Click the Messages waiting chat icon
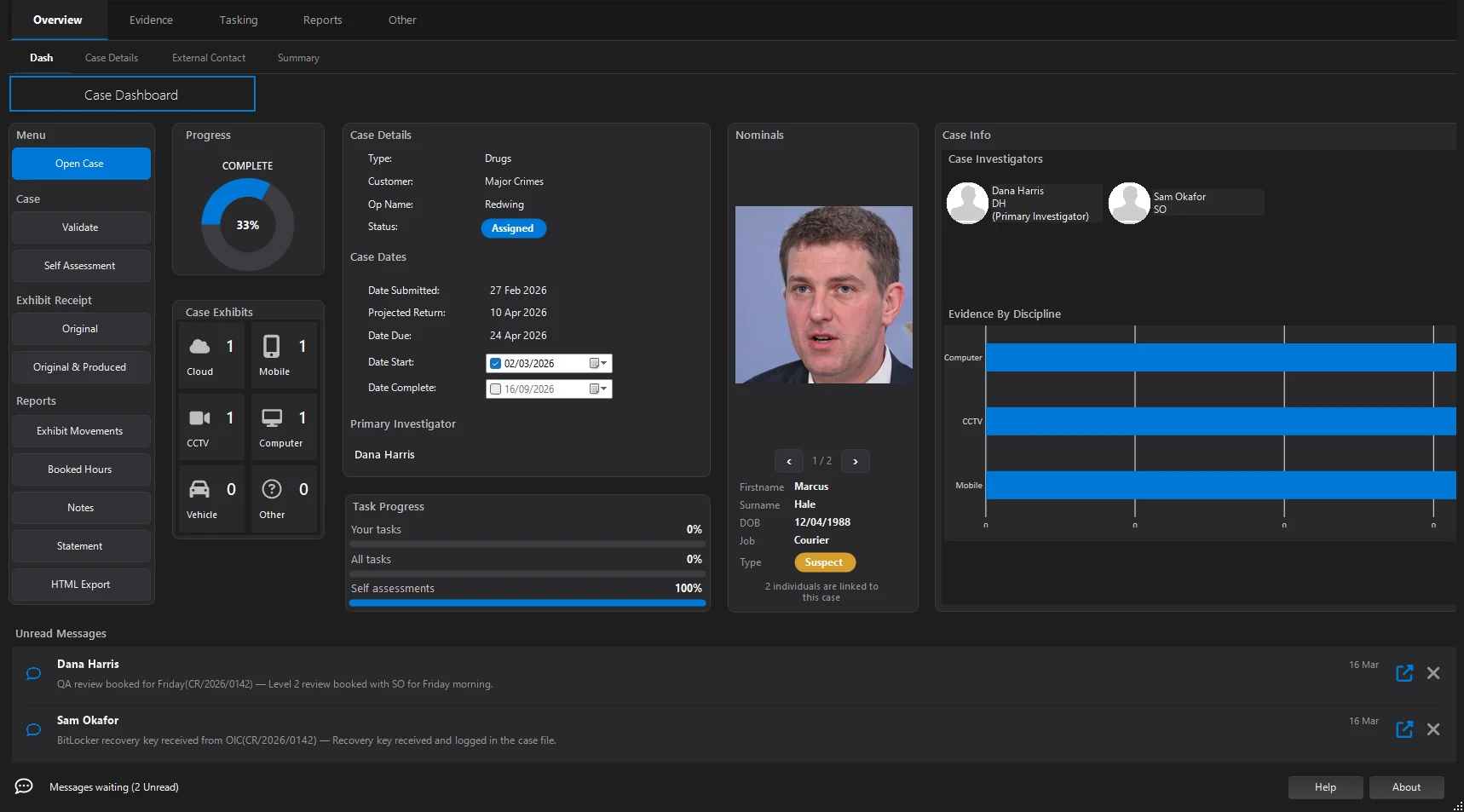This screenshot has height=812, width=1464. [x=24, y=786]
